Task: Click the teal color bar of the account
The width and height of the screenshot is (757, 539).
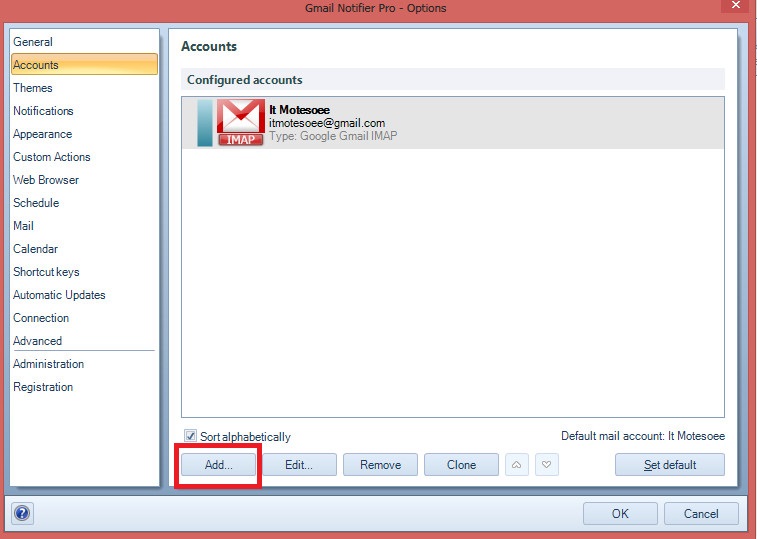Action: click(205, 123)
